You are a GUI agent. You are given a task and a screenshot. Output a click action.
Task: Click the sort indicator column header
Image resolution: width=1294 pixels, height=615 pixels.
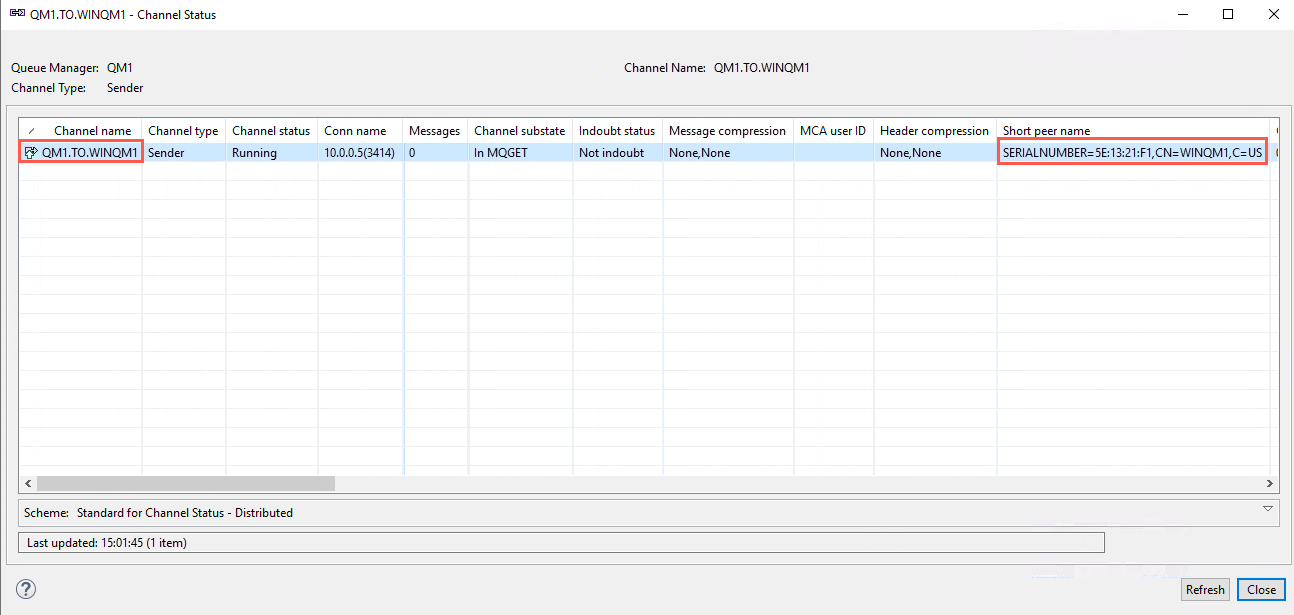[x=31, y=131]
